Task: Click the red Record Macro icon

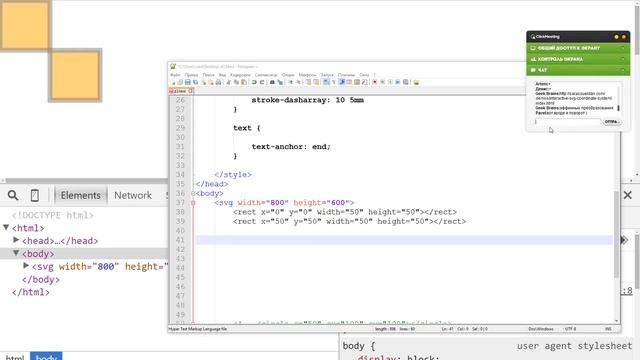Action: pos(374,82)
